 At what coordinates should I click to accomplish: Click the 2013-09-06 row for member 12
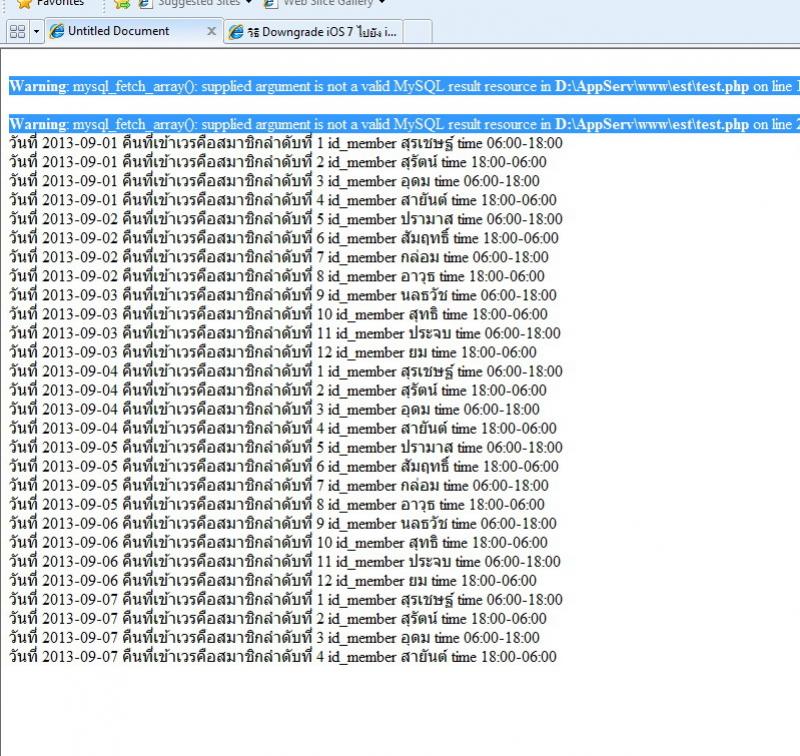(x=272, y=581)
